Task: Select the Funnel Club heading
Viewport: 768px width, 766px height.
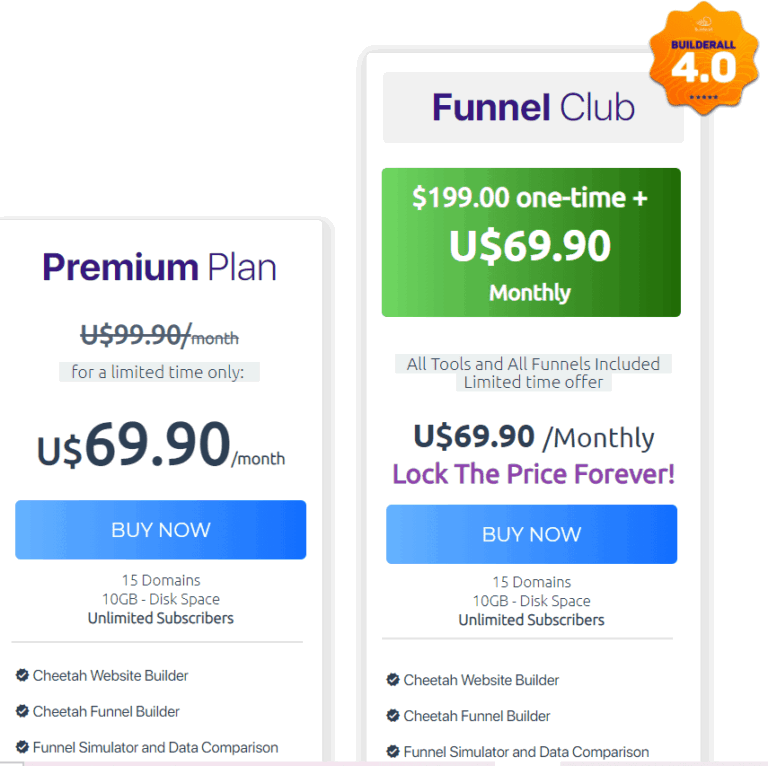Action: tap(533, 107)
